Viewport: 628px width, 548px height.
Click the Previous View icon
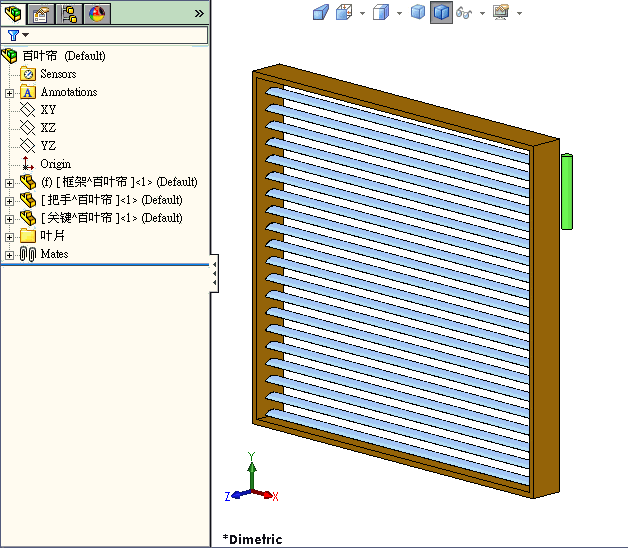coord(321,12)
